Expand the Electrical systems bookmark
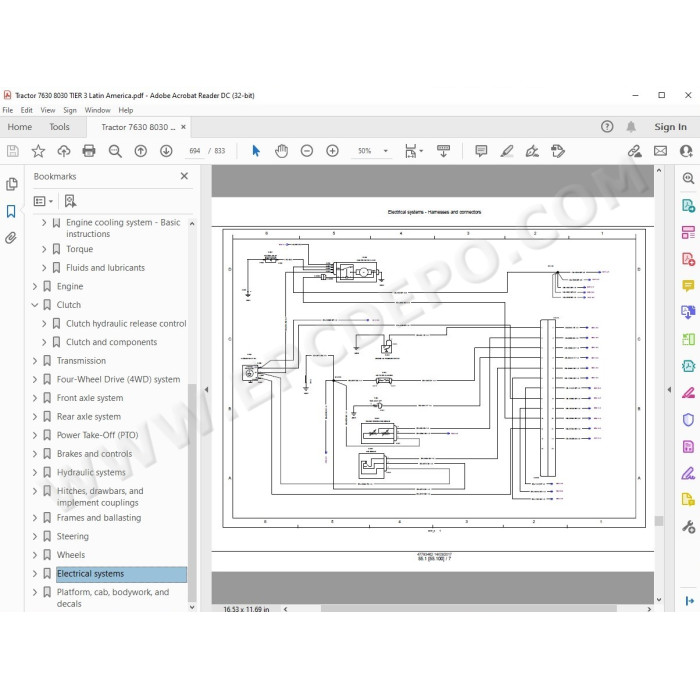Viewport: 700px width, 700px height. (x=35, y=574)
